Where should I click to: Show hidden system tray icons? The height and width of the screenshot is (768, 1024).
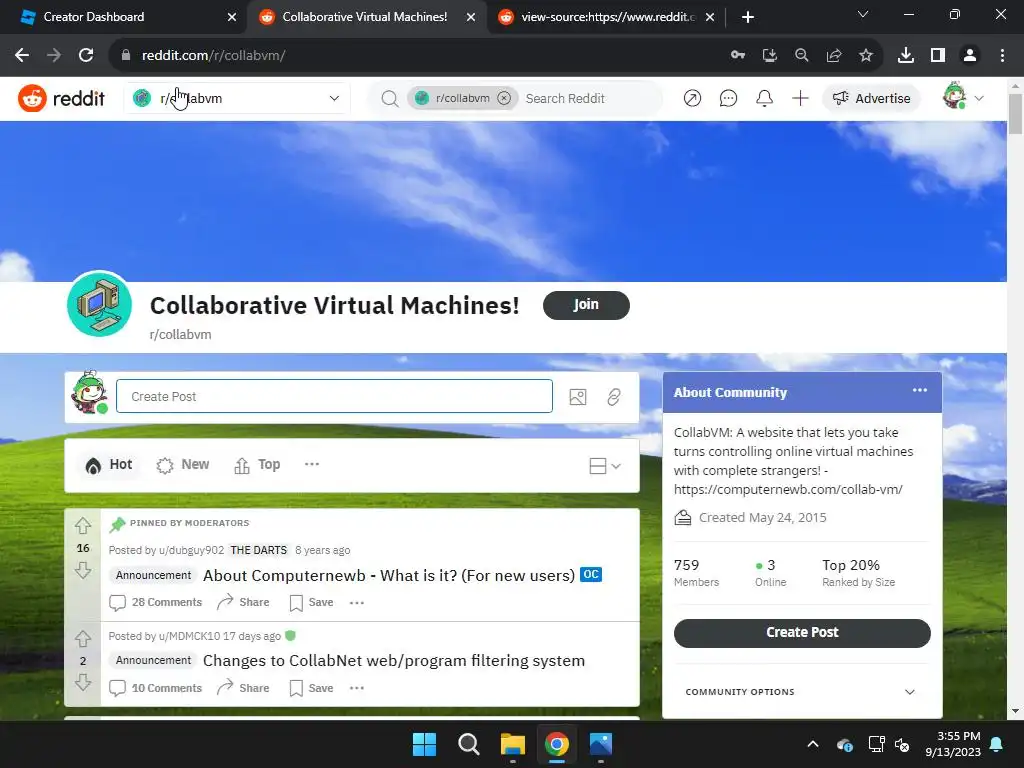coord(813,744)
